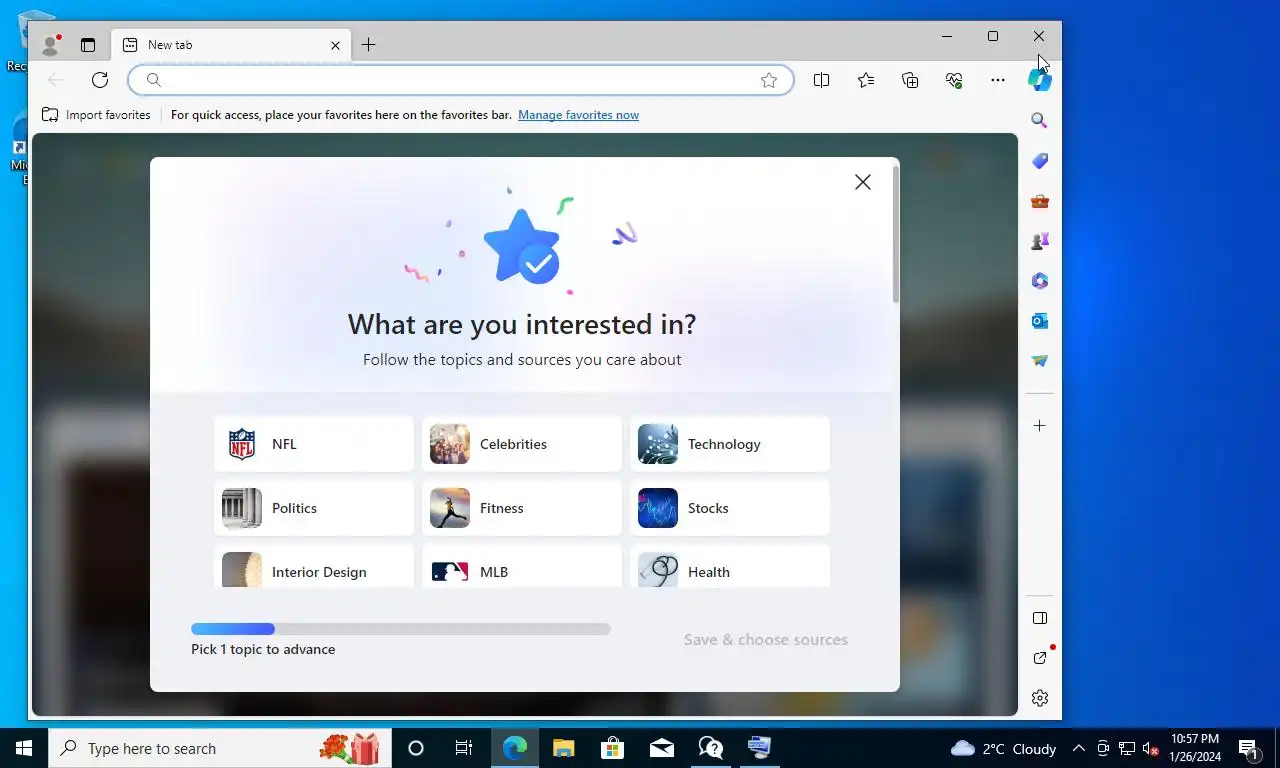Open sidebar Tools briefcase icon
The height and width of the screenshot is (768, 1280).
click(x=1040, y=201)
